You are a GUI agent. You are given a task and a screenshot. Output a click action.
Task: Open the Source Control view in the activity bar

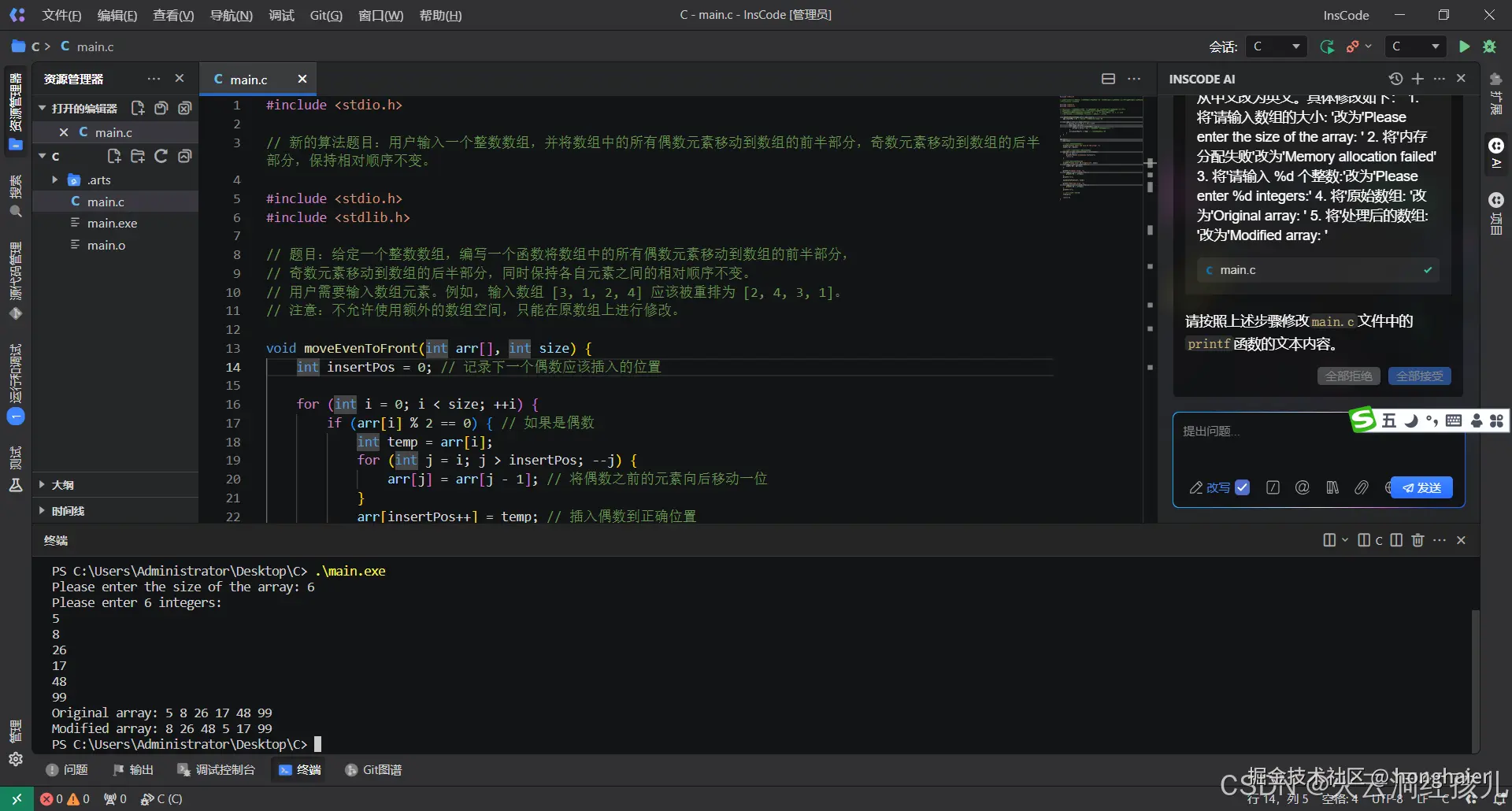click(x=16, y=281)
